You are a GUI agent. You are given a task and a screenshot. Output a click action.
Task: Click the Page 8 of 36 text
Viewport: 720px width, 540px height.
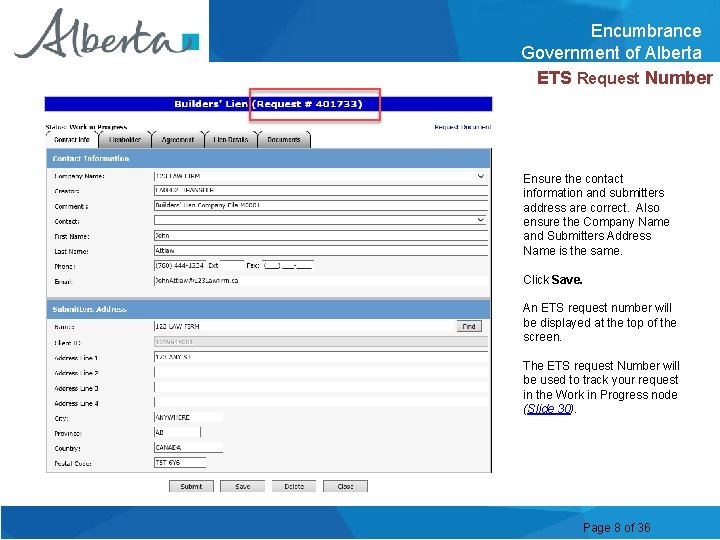[x=617, y=528]
